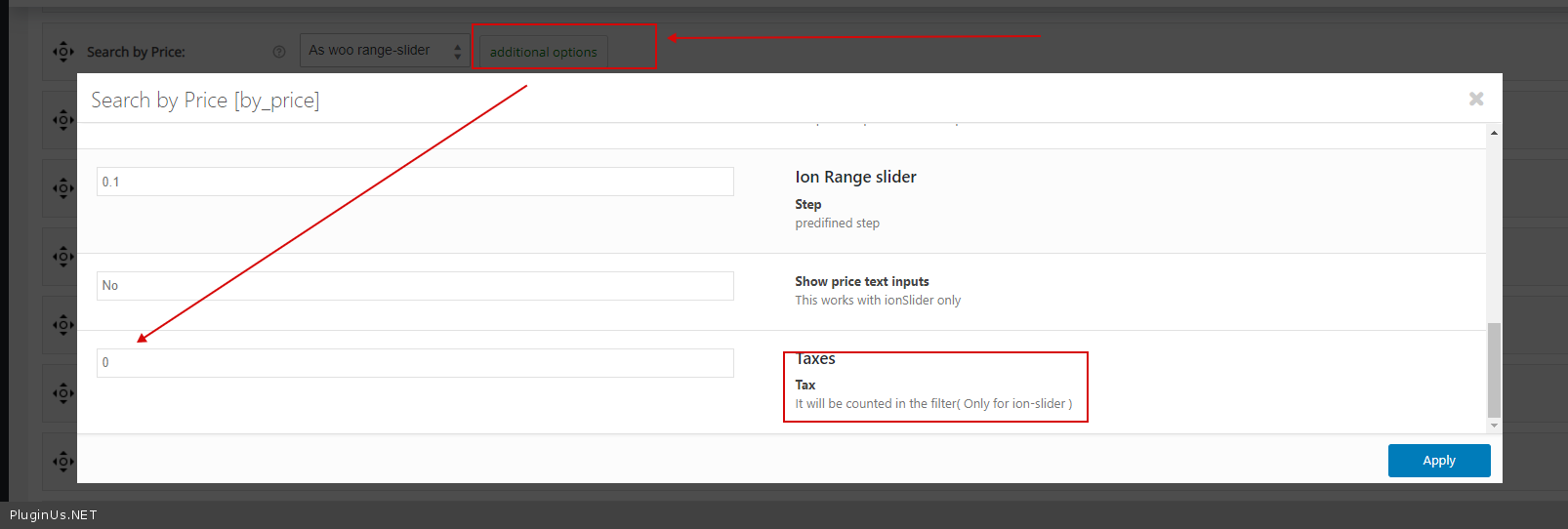The height and width of the screenshot is (529, 1568).
Task: Expand the Show price text inputs 'No' selector
Action: [415, 286]
